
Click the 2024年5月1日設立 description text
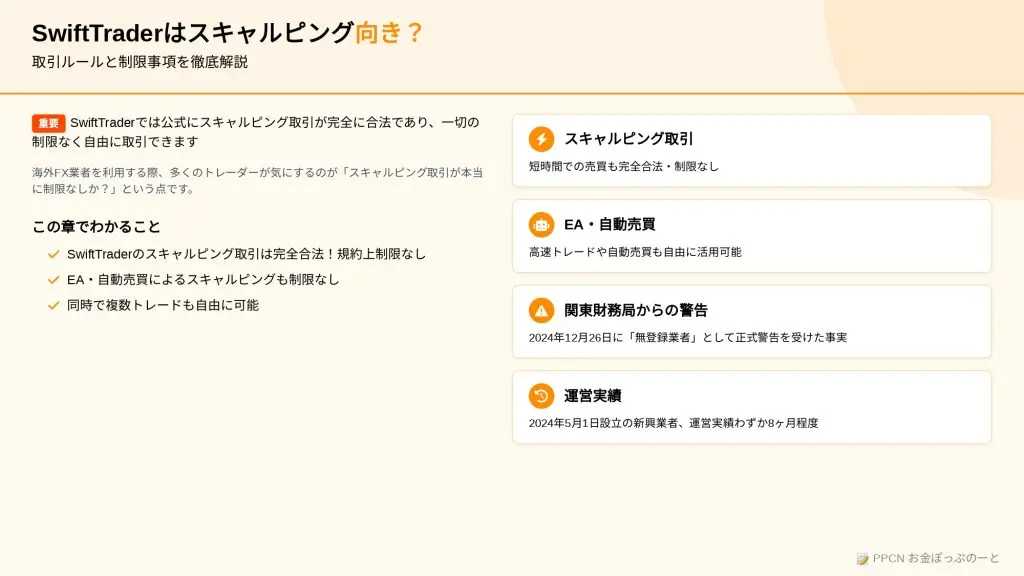pyautogui.click(x=673, y=423)
